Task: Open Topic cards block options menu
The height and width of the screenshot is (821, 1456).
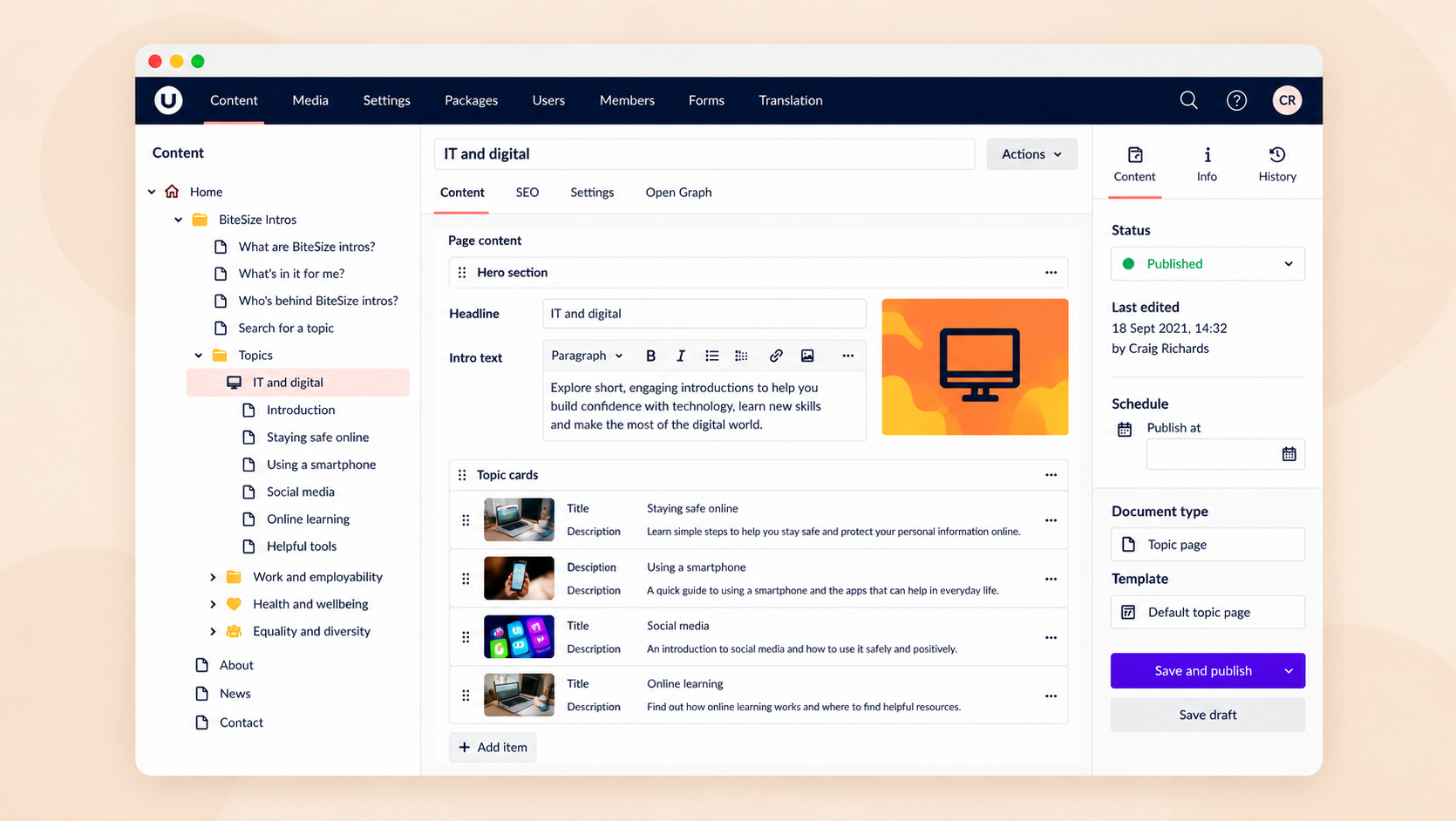Action: [x=1051, y=475]
